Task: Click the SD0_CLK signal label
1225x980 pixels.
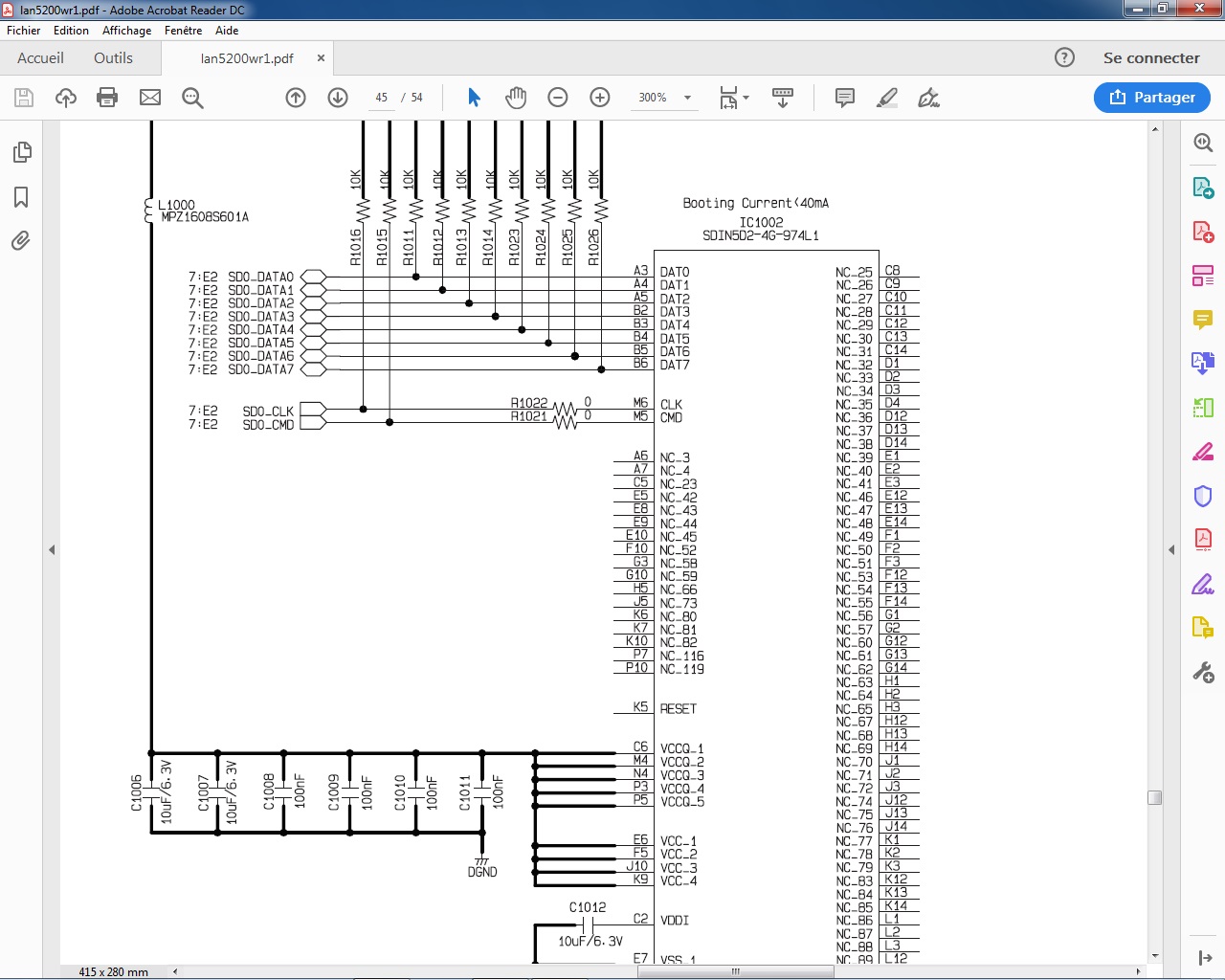Action: pyautogui.click(x=268, y=411)
